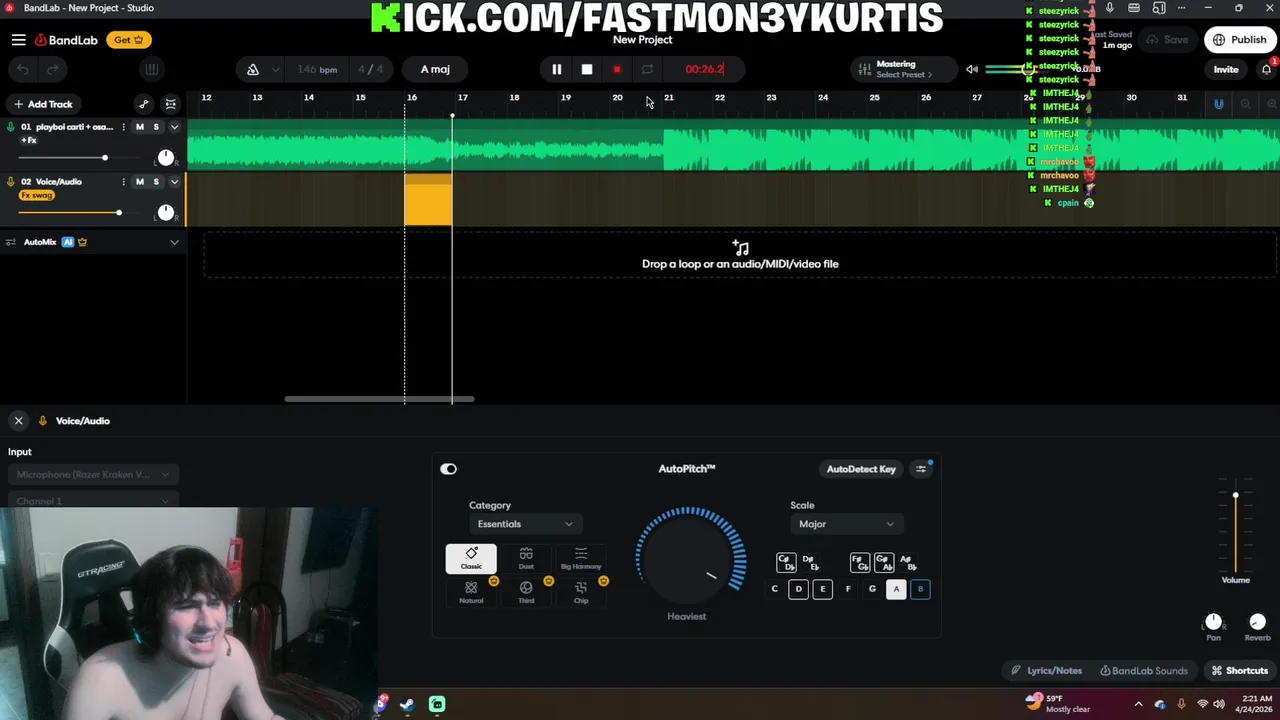Click AutoDetect Key
Screen dimensions: 1280x720
861,469
